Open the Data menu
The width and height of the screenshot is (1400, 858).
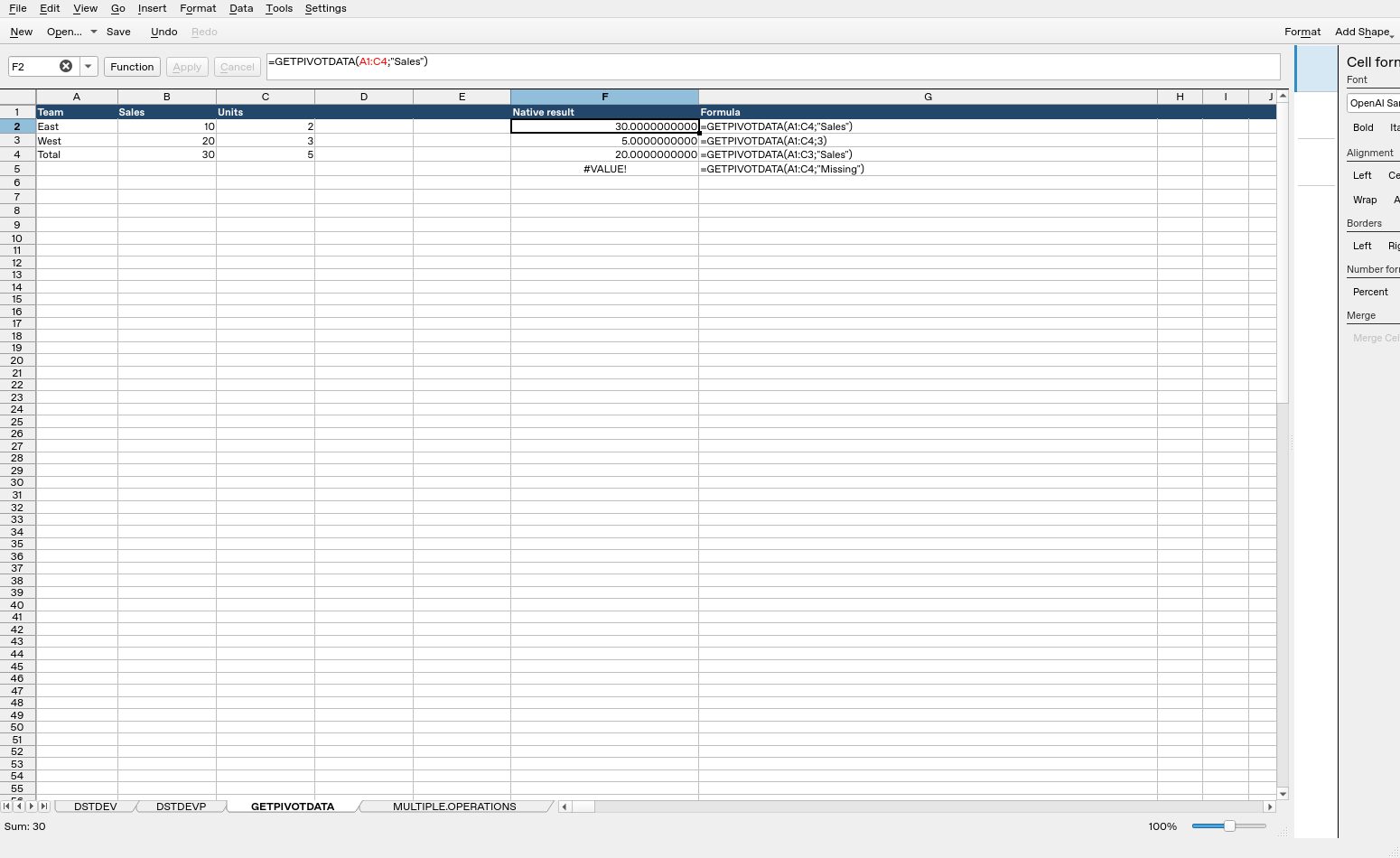click(x=241, y=8)
